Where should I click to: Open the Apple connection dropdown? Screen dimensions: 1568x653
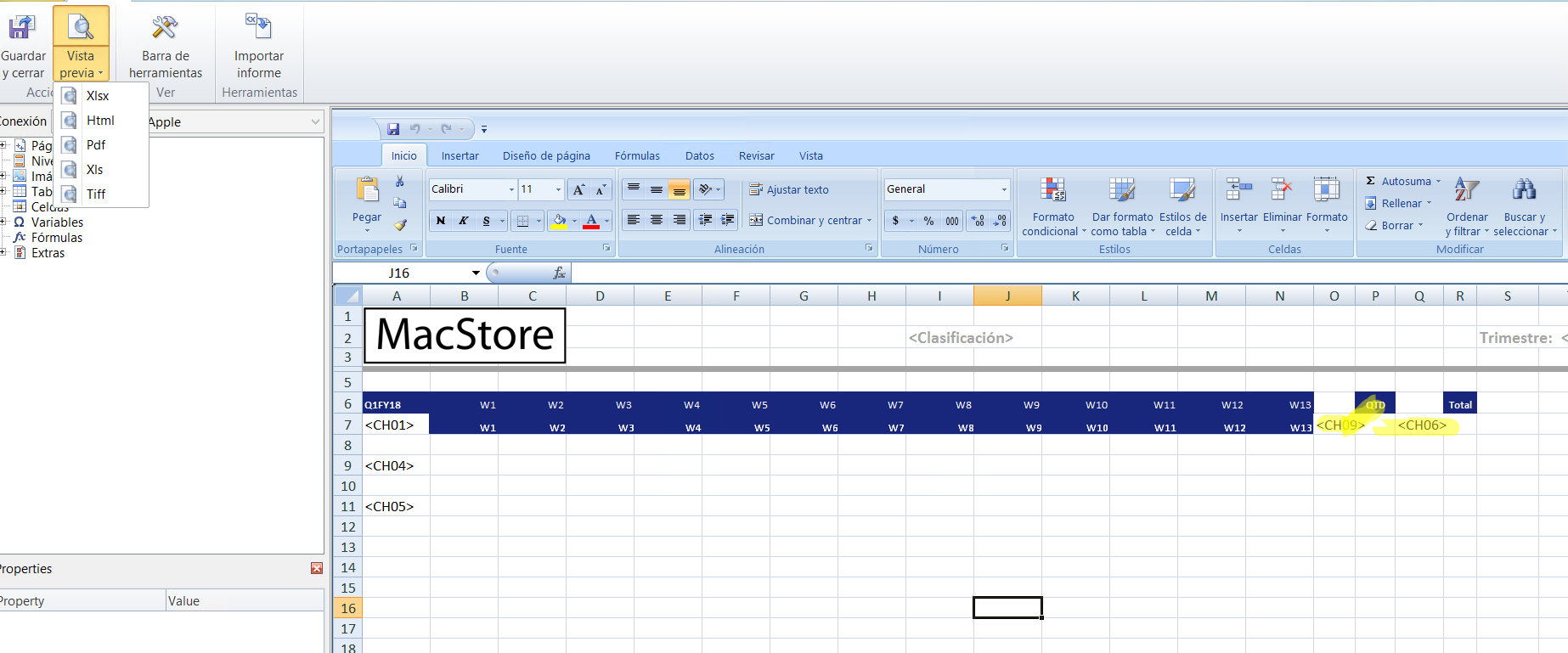pos(315,121)
